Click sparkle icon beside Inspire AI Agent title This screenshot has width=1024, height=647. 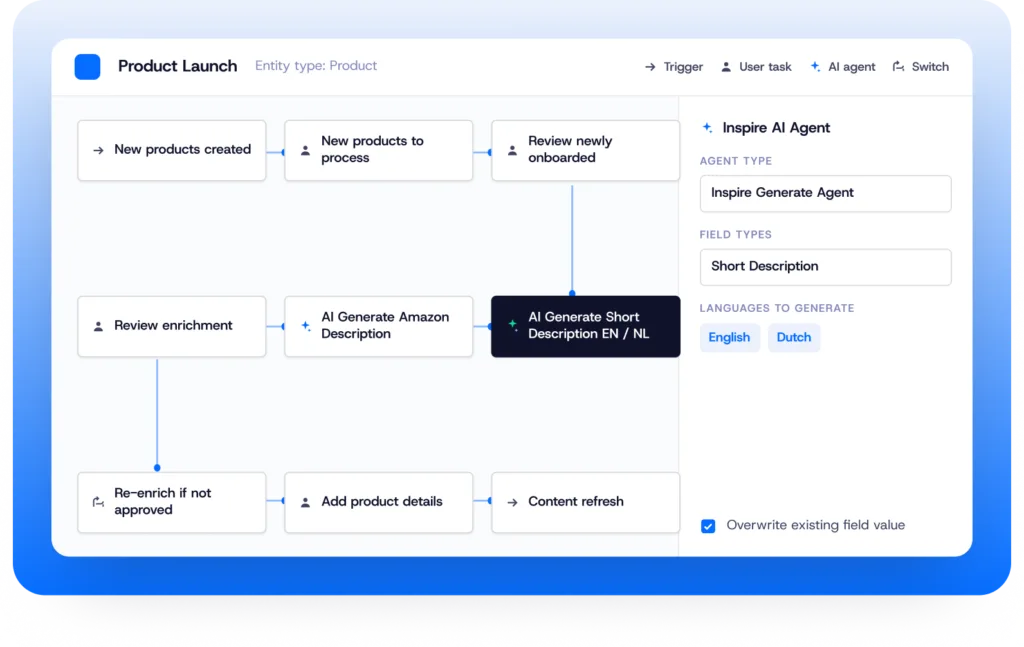[707, 127]
